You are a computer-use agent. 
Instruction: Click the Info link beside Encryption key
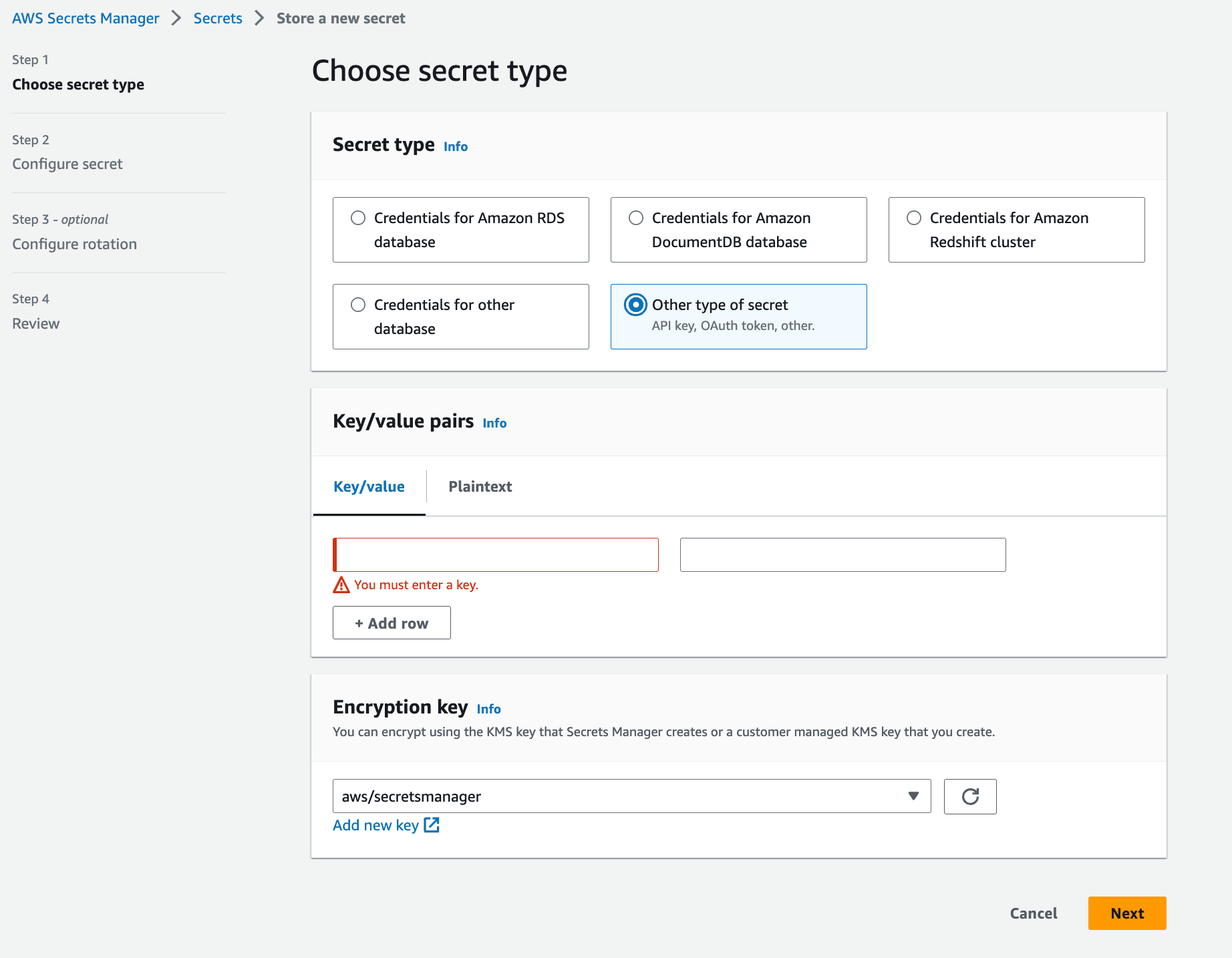[x=488, y=709]
